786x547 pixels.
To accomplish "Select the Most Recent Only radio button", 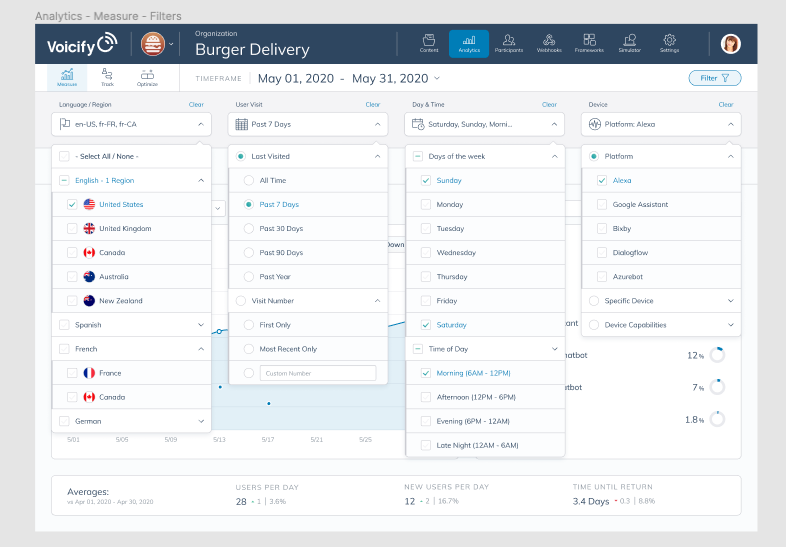I will 249,348.
